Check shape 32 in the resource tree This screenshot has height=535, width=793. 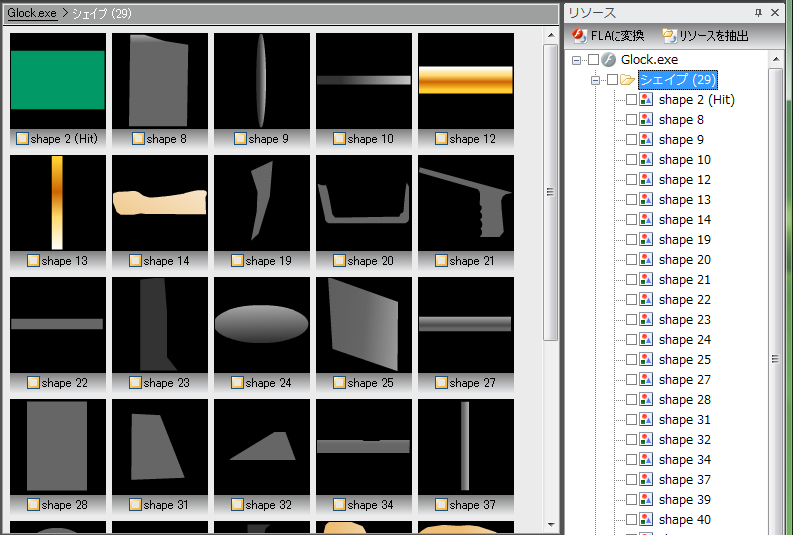click(x=631, y=439)
